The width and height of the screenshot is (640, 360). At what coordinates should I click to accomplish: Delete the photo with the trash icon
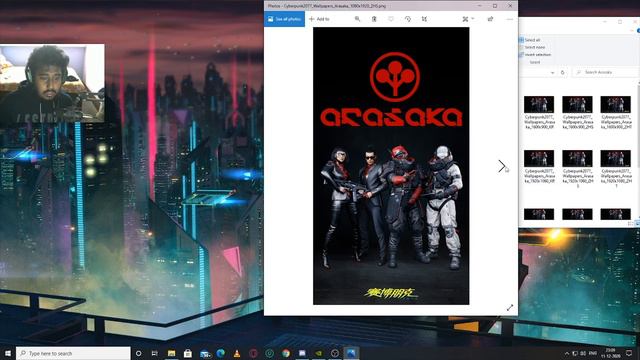[x=374, y=19]
